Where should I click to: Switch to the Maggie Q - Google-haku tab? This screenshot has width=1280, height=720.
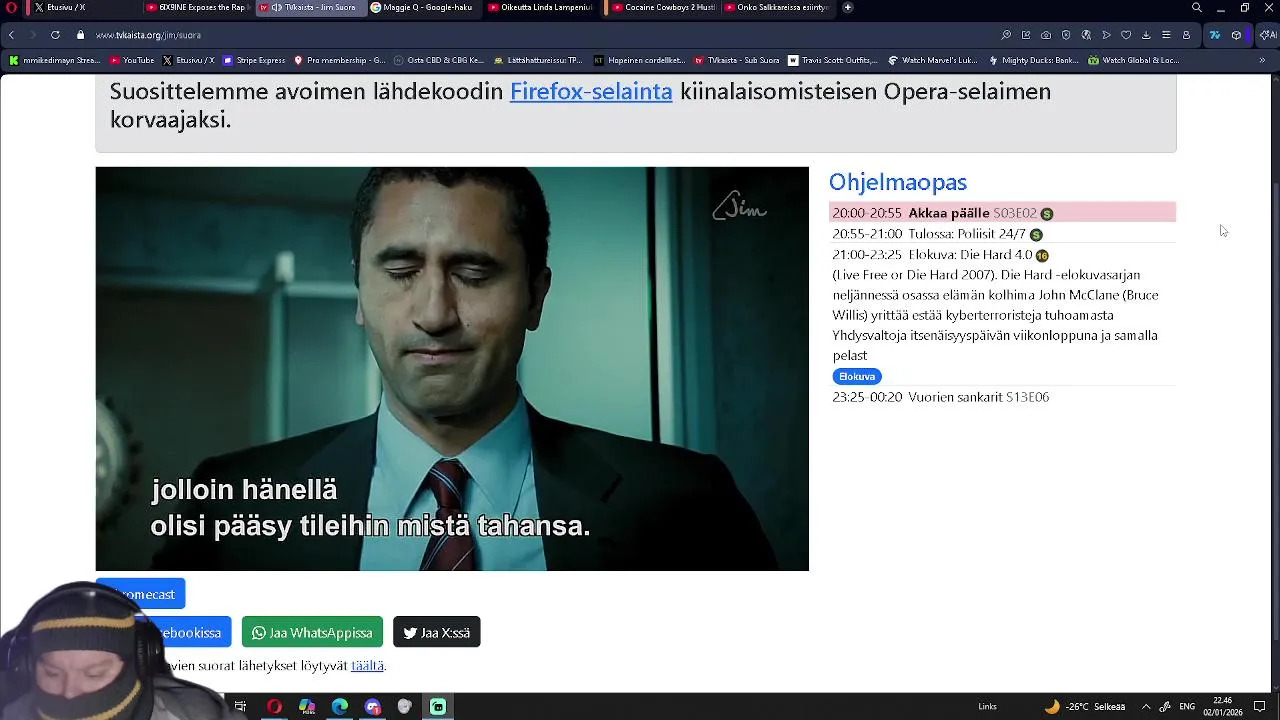pyautogui.click(x=423, y=8)
